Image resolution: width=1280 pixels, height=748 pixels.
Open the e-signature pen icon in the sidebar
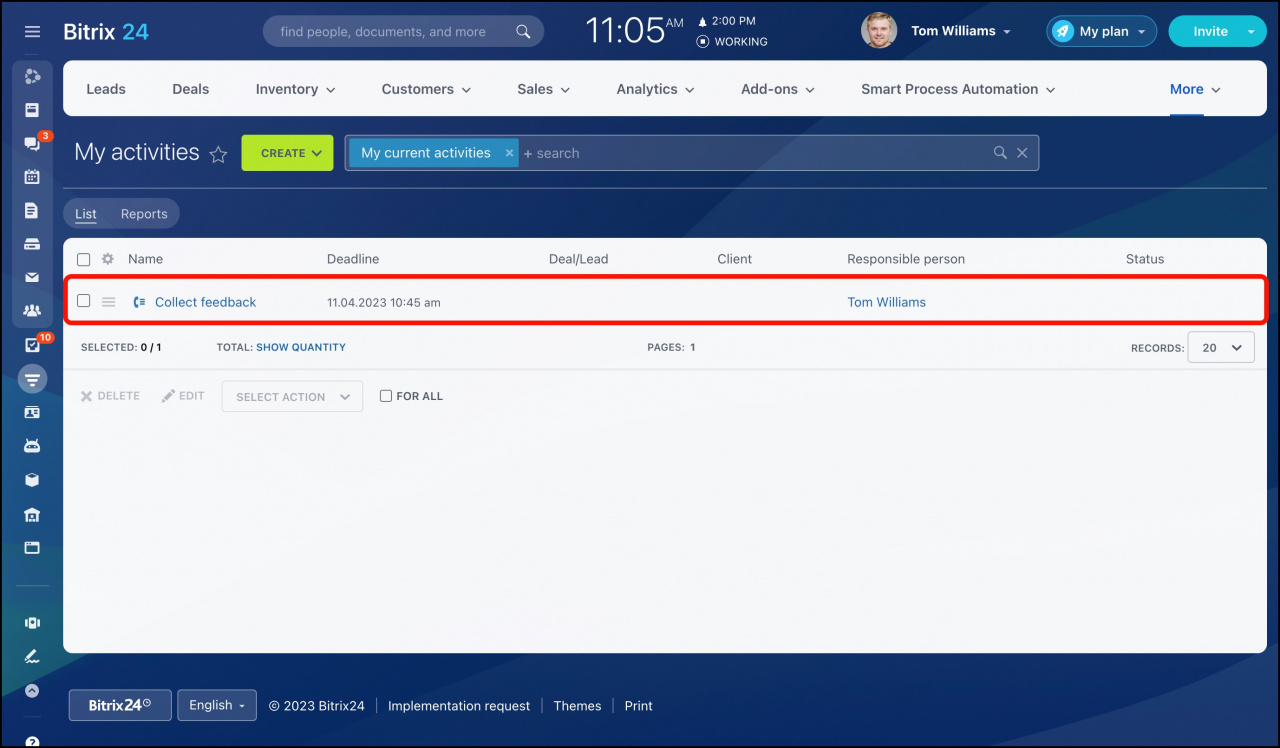click(32, 656)
